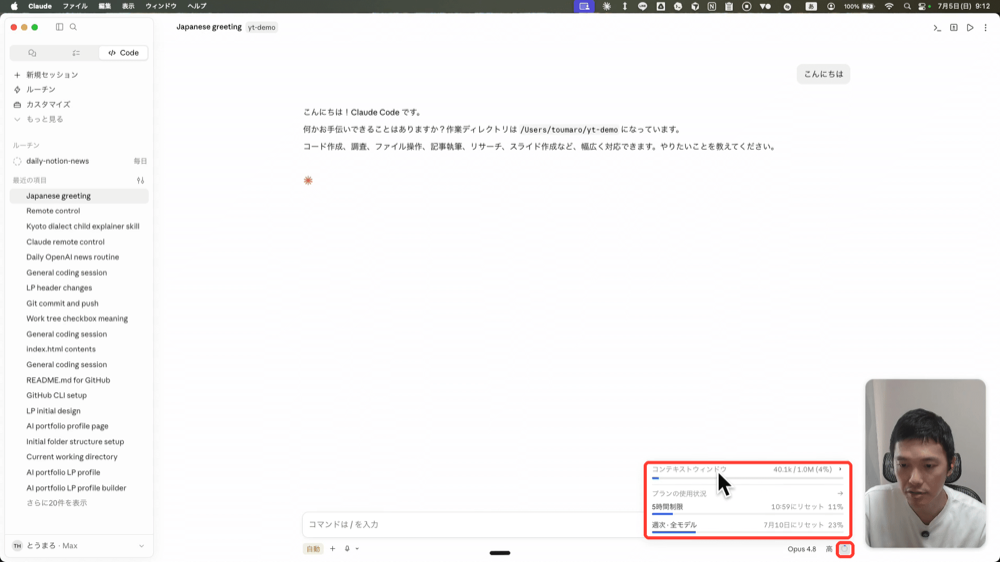
Task: Click the usage ring indicator icon
Action: pyautogui.click(x=845, y=549)
